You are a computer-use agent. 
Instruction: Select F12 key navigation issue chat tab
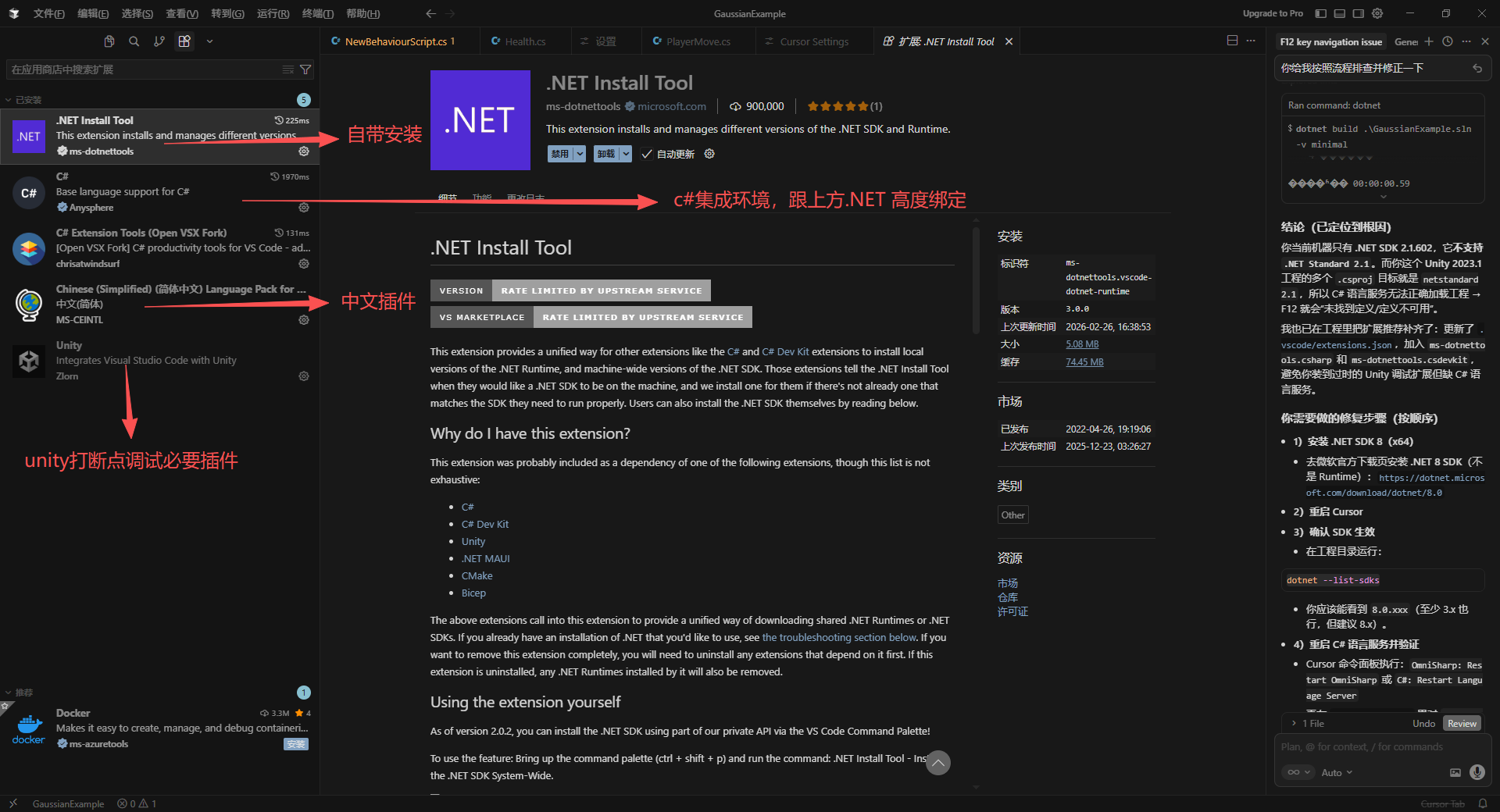click(x=1330, y=42)
